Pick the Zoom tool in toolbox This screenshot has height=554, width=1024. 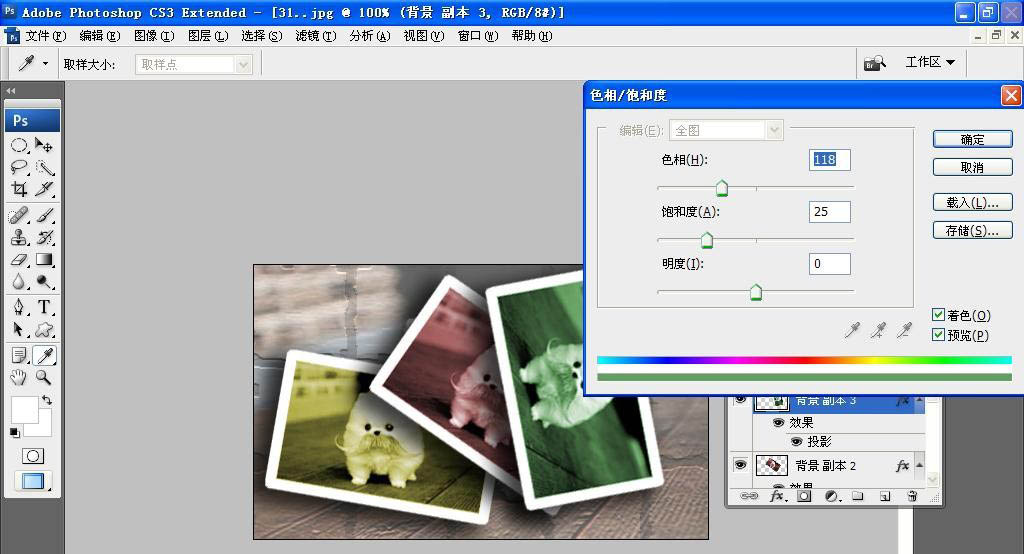pyautogui.click(x=44, y=377)
